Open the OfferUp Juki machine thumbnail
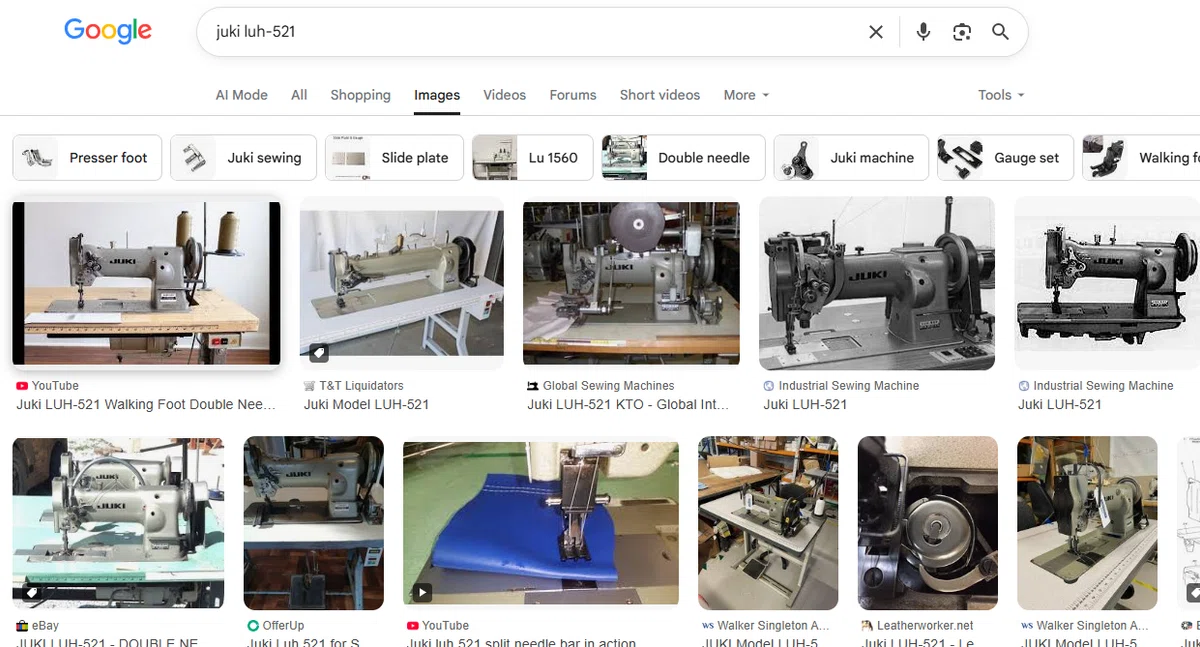 314,523
